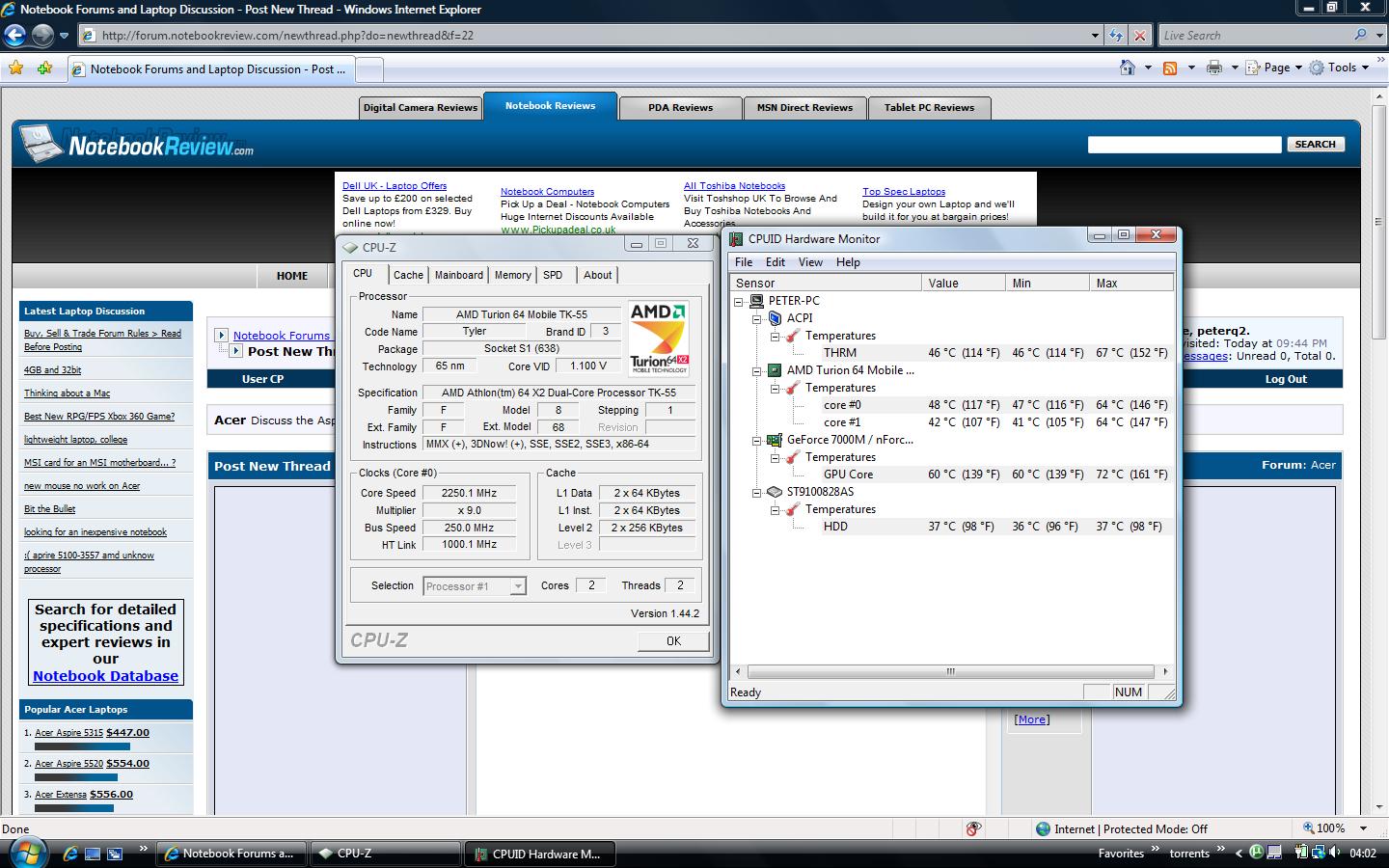The image size is (1389, 868).
Task: Open the Help menu in Hardware Monitor
Action: pos(848,262)
